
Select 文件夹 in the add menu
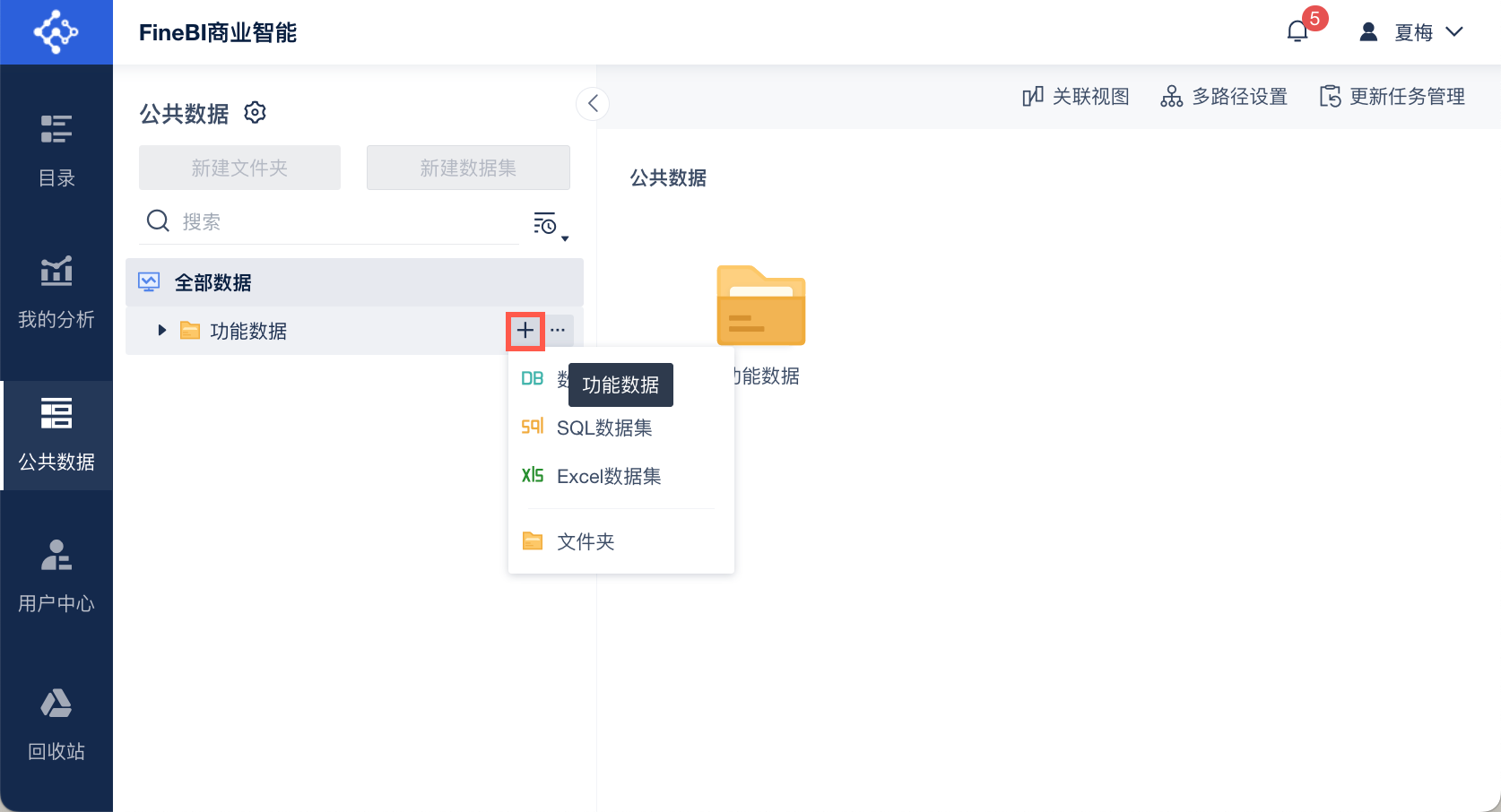pyautogui.click(x=586, y=541)
